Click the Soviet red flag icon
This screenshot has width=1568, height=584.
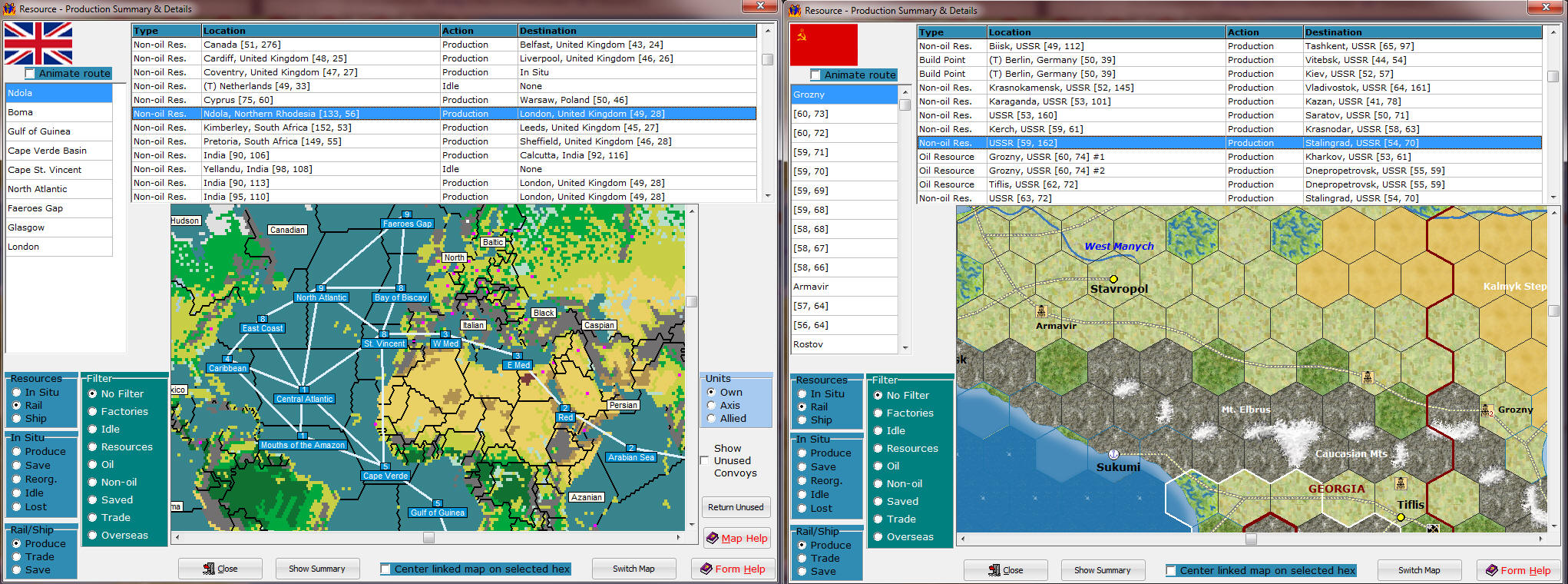(823, 45)
